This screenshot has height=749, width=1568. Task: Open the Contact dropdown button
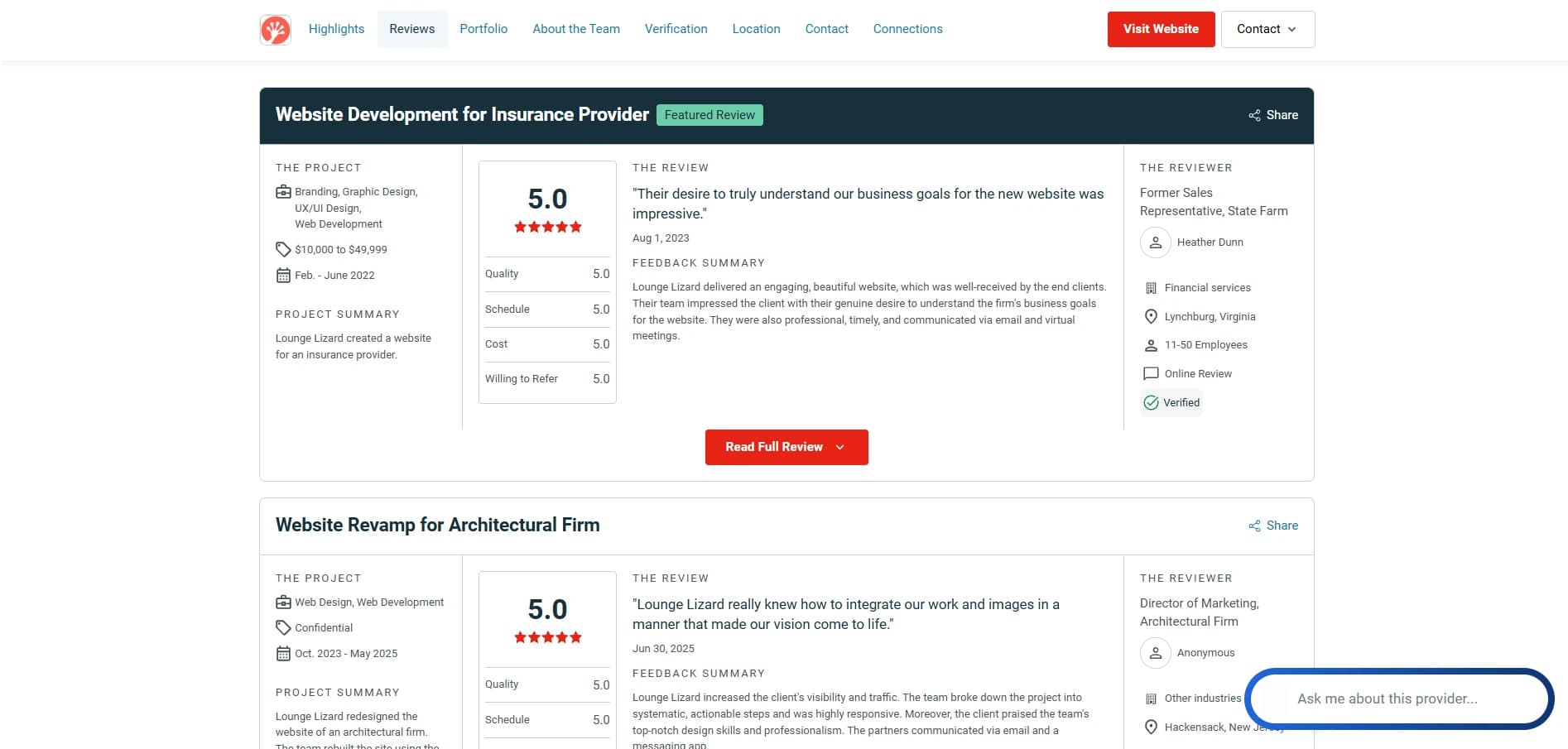1267,29
